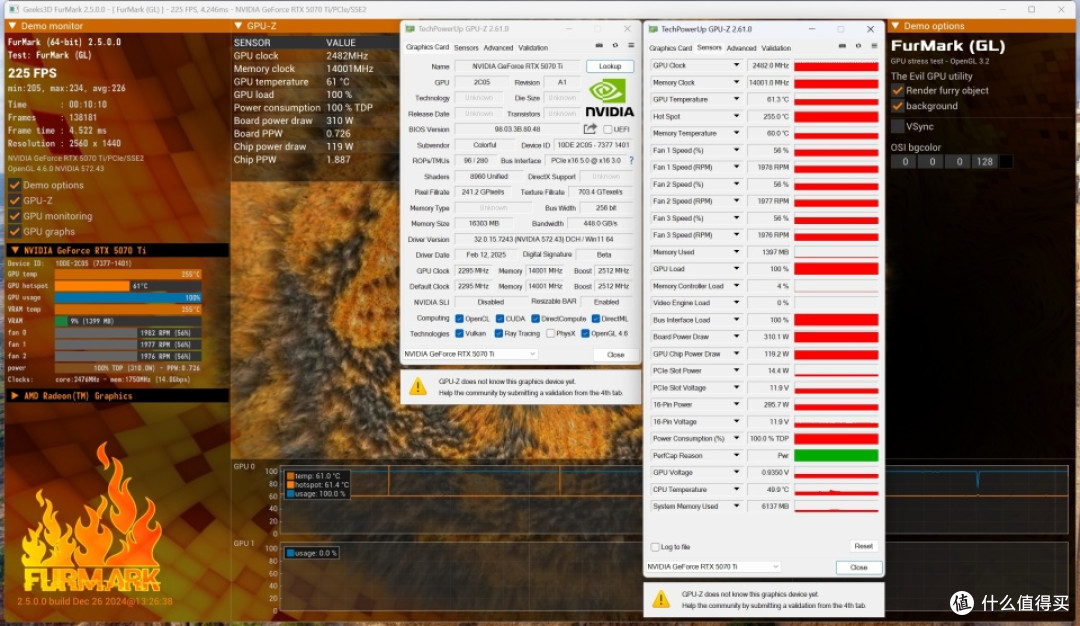
Task: Click the camera icon in GPU-Z Sensors window
Action: [842, 46]
